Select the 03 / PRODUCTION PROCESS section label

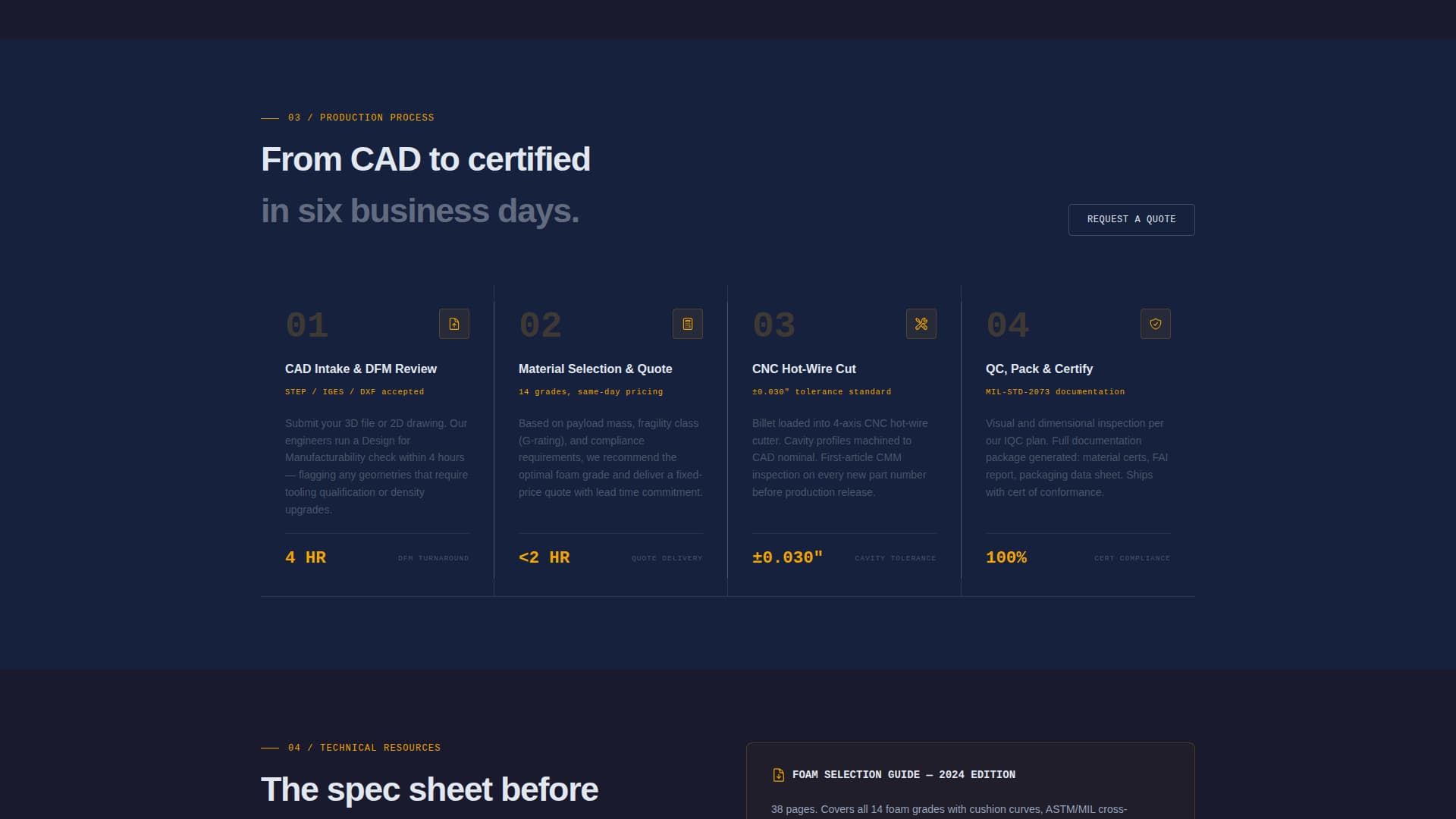(360, 118)
